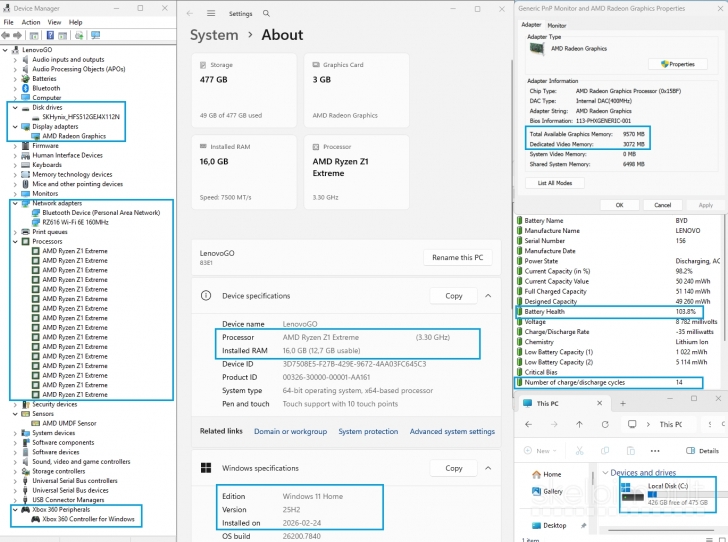Open the Action menu in Device Manager
This screenshot has height=542, width=728.
coord(31,22)
